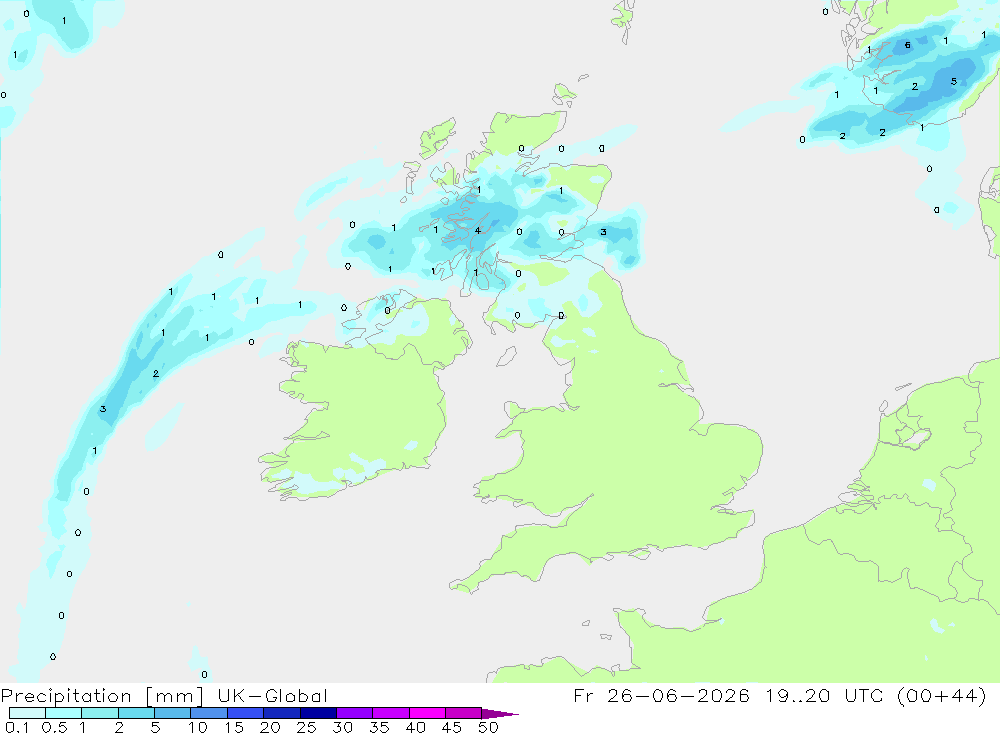Click the 40–45 mm legend color swatch
The image size is (1000, 733).
click(x=427, y=713)
